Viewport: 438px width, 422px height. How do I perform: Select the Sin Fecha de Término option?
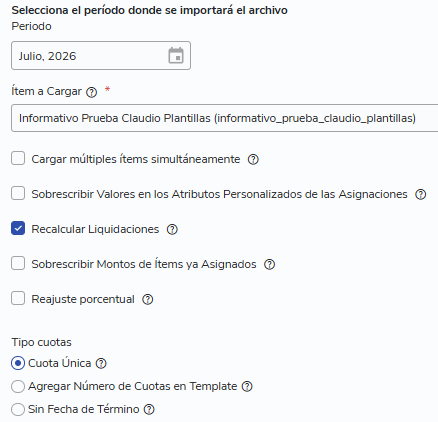tap(18, 409)
